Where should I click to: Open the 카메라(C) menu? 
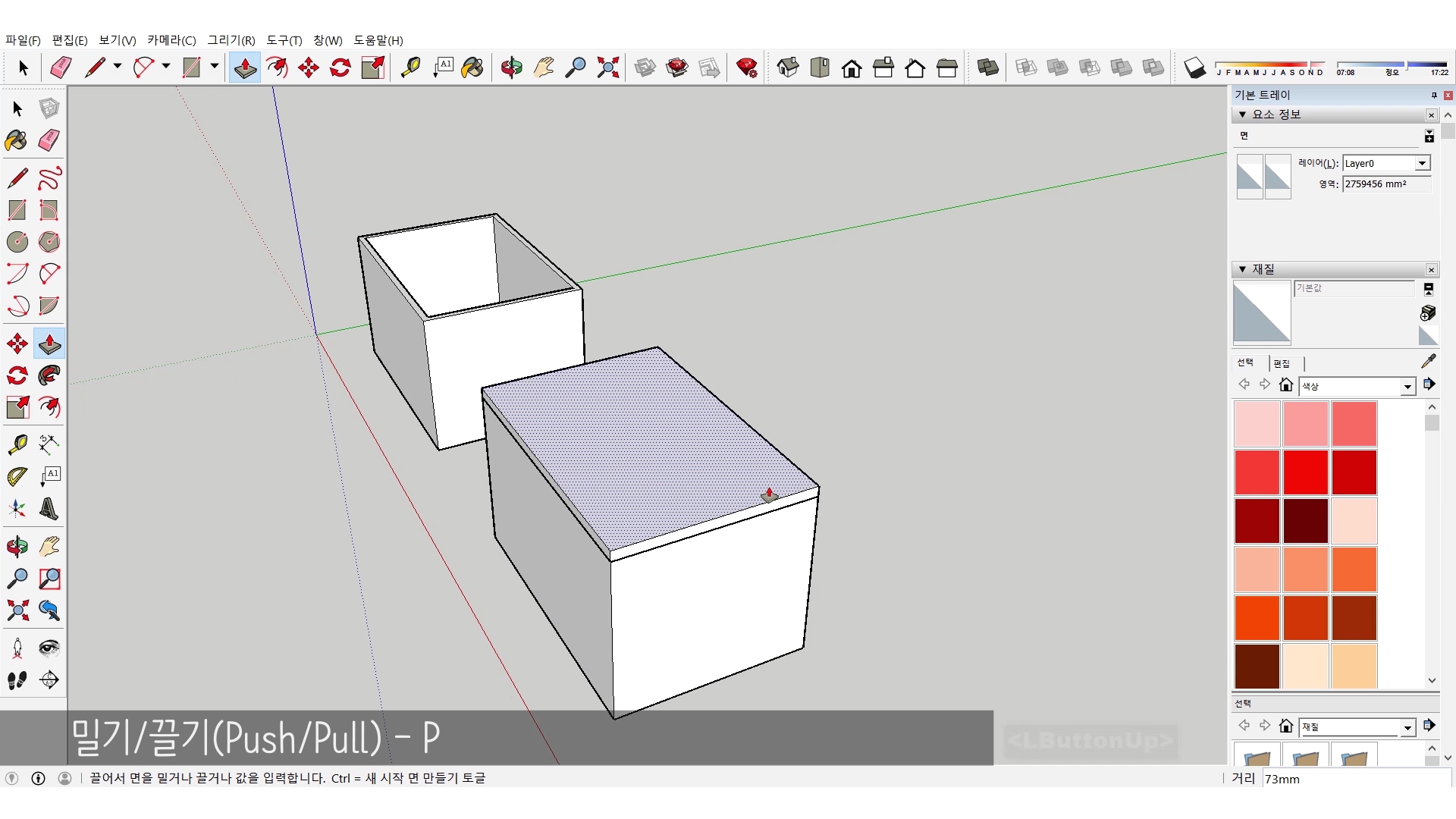[x=171, y=40]
